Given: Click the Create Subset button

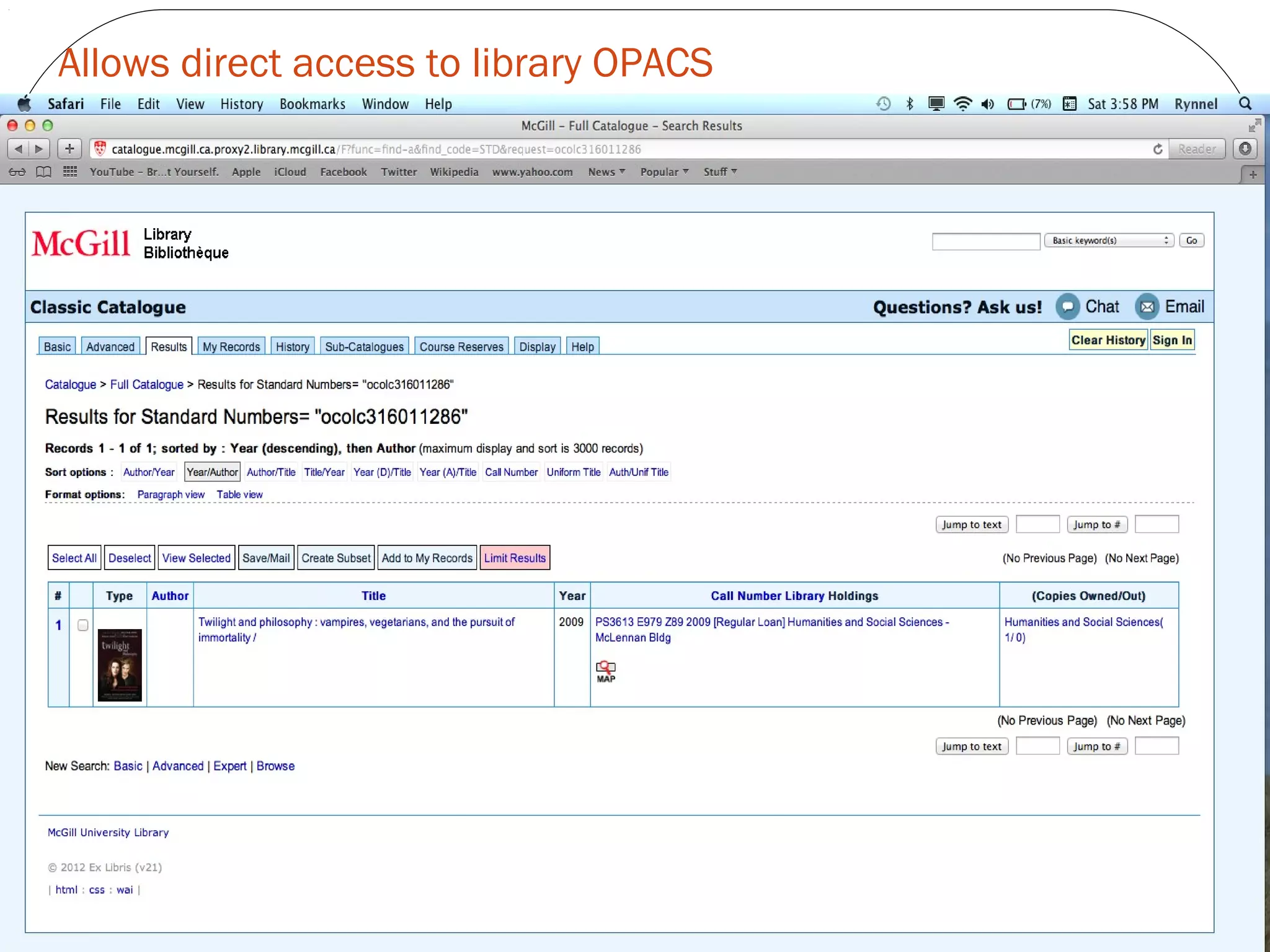Looking at the screenshot, I should 336,558.
